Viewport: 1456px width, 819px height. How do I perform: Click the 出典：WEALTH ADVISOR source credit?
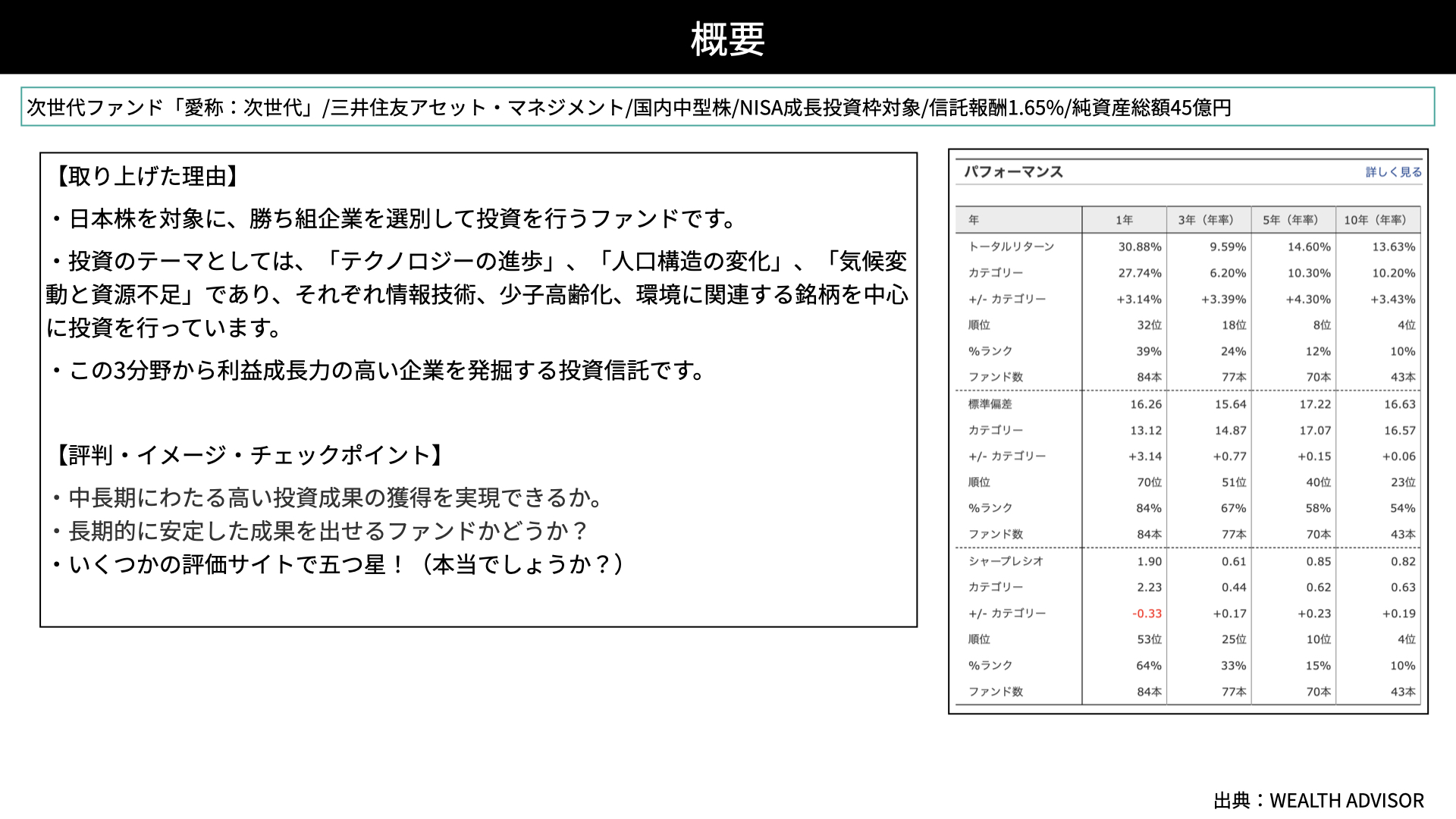tap(1319, 801)
